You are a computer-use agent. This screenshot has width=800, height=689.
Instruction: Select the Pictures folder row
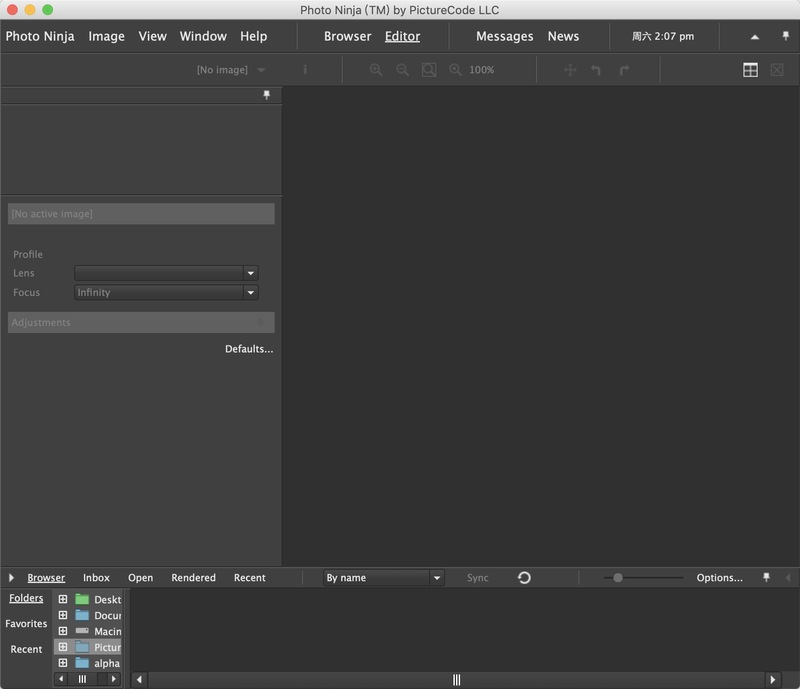point(88,647)
